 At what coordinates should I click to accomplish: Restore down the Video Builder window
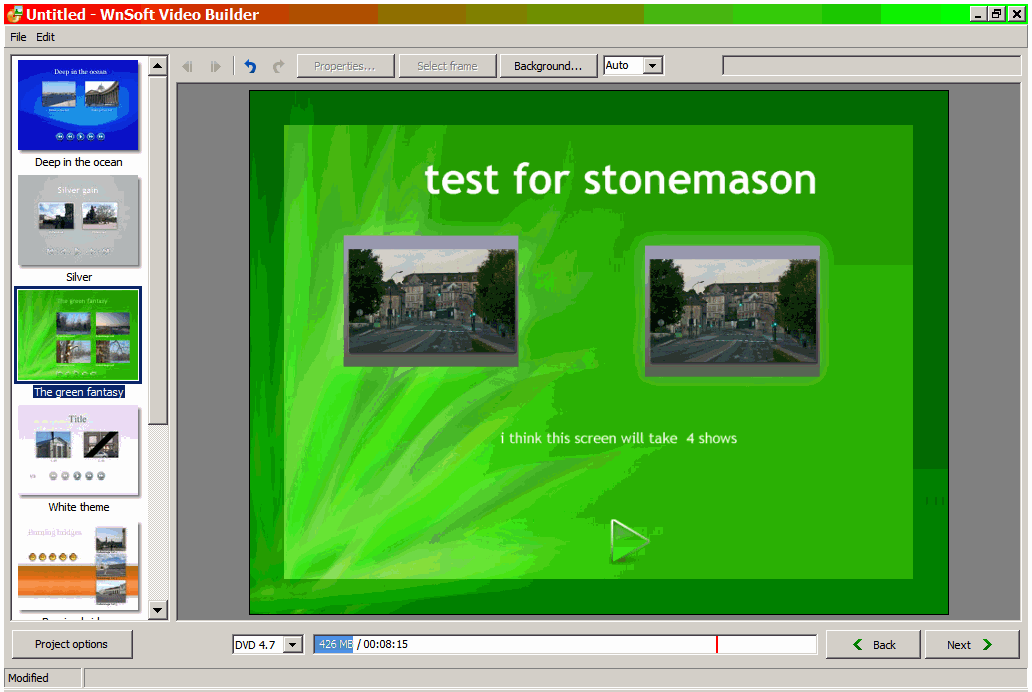(x=997, y=14)
